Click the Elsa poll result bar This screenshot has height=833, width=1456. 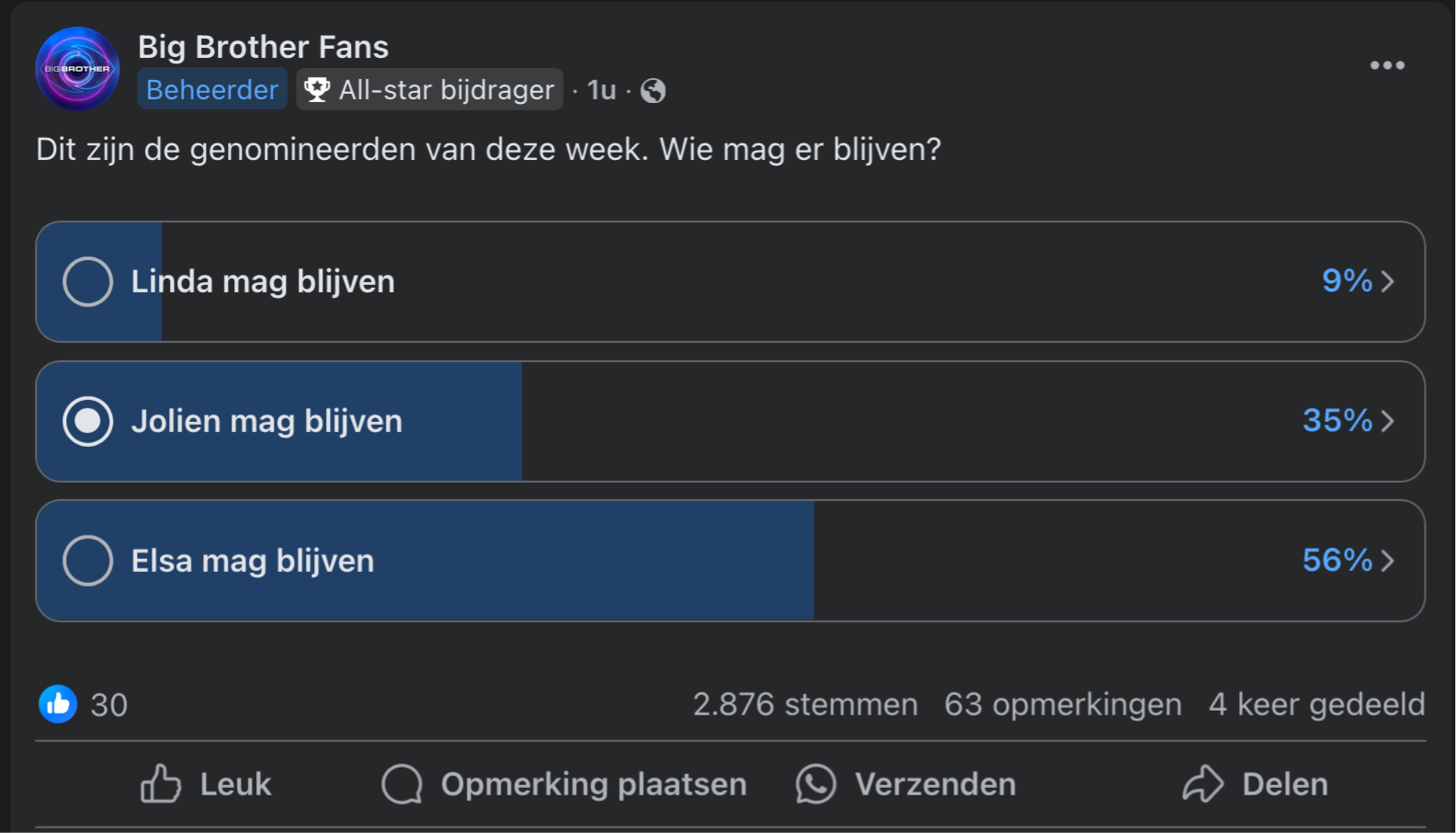(730, 561)
